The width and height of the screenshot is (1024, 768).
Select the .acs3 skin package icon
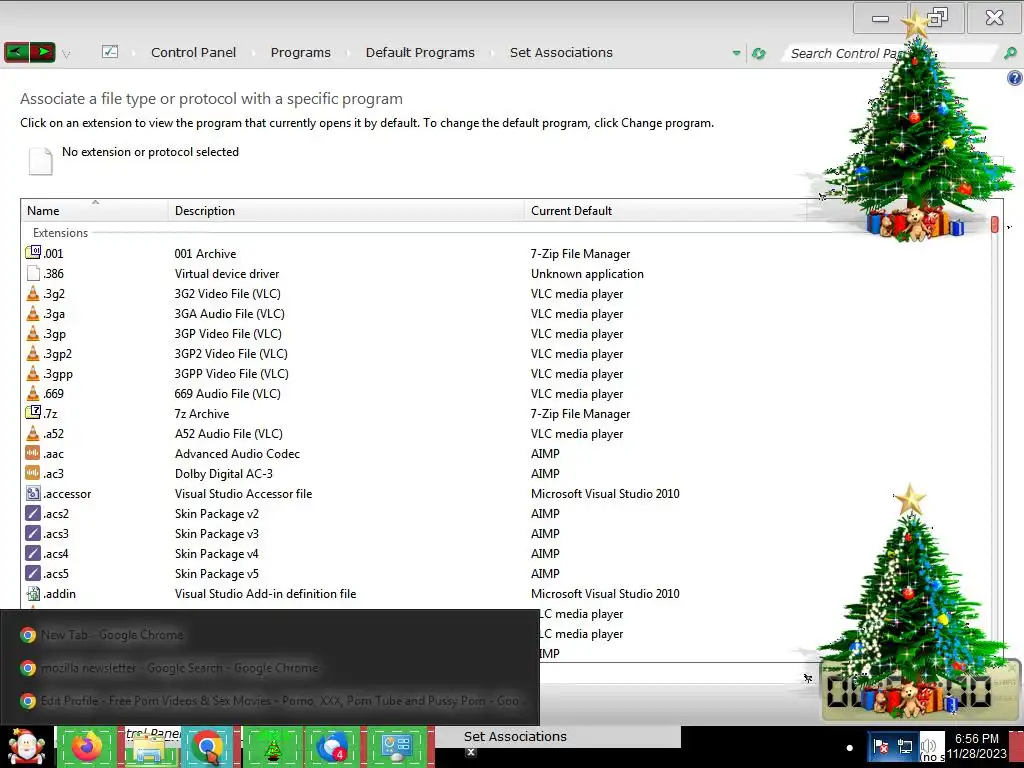pyautogui.click(x=33, y=533)
